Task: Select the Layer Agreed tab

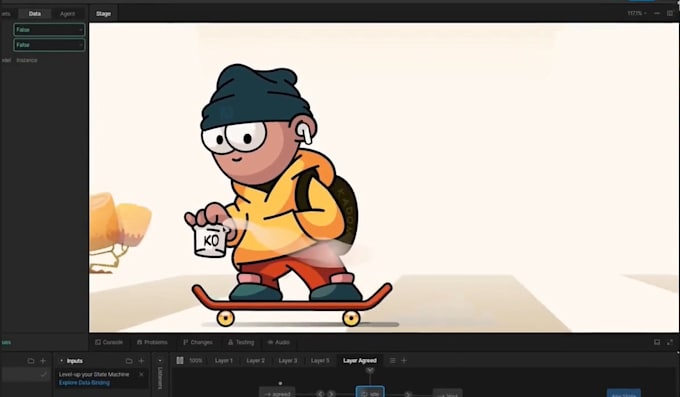Action: (x=360, y=361)
